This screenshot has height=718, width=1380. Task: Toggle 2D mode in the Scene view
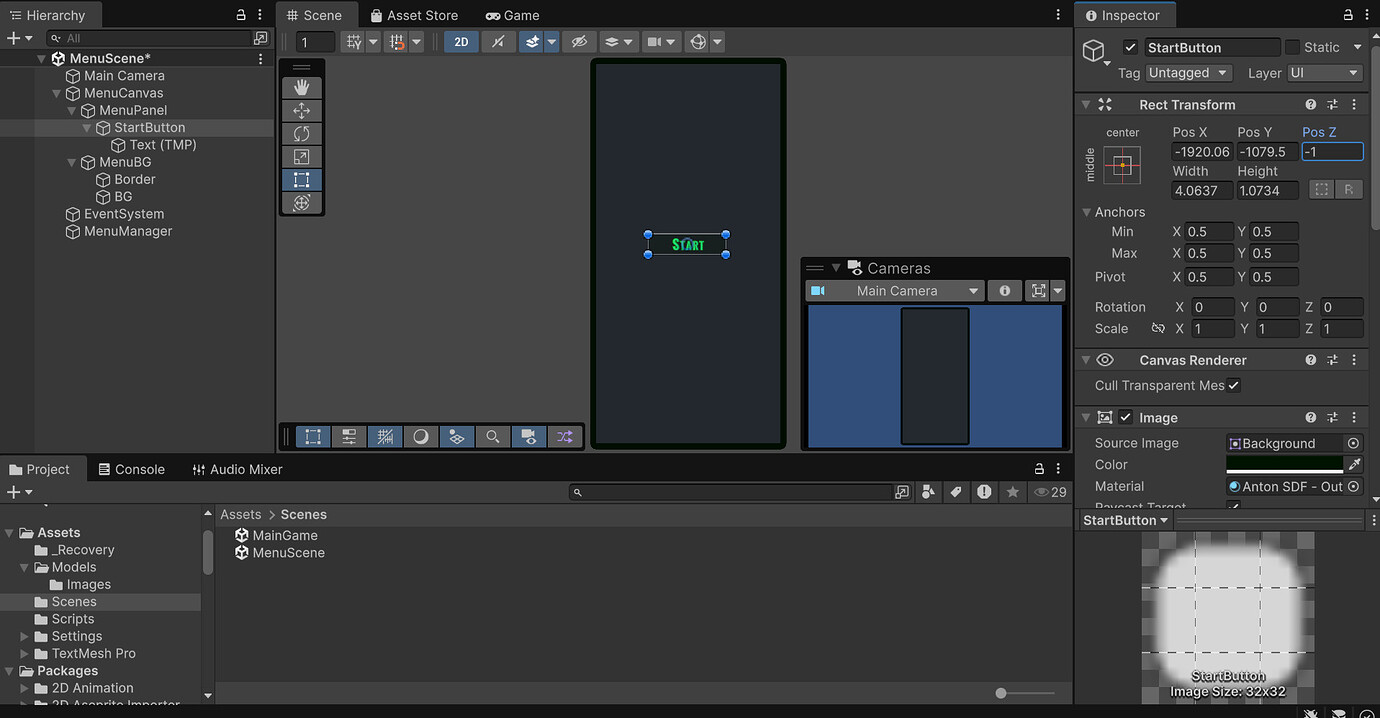pos(461,41)
